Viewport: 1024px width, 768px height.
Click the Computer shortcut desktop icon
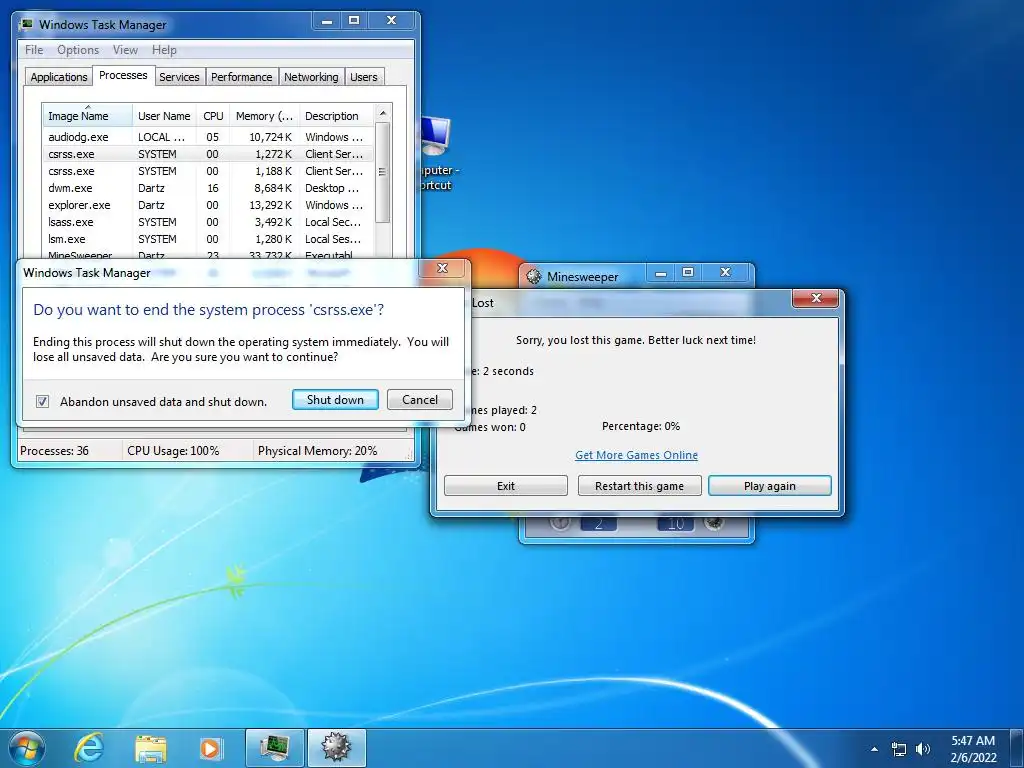pyautogui.click(x=438, y=153)
